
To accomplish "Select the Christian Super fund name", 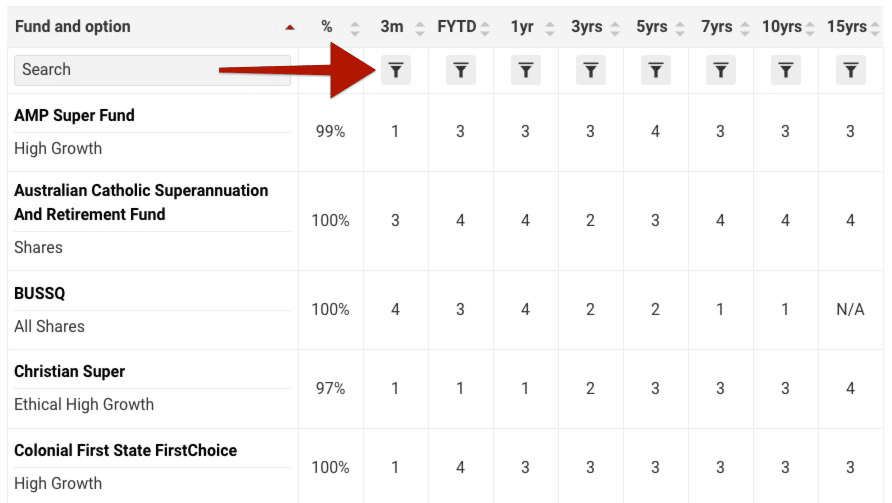I will coord(69,371).
